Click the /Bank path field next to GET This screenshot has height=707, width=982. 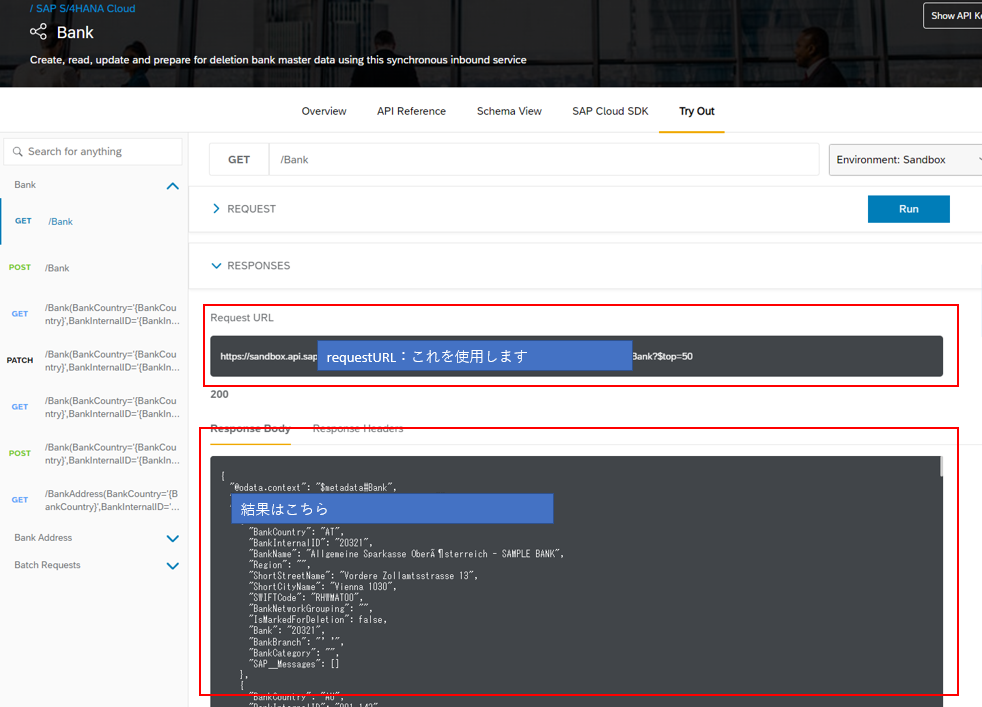tap(544, 160)
